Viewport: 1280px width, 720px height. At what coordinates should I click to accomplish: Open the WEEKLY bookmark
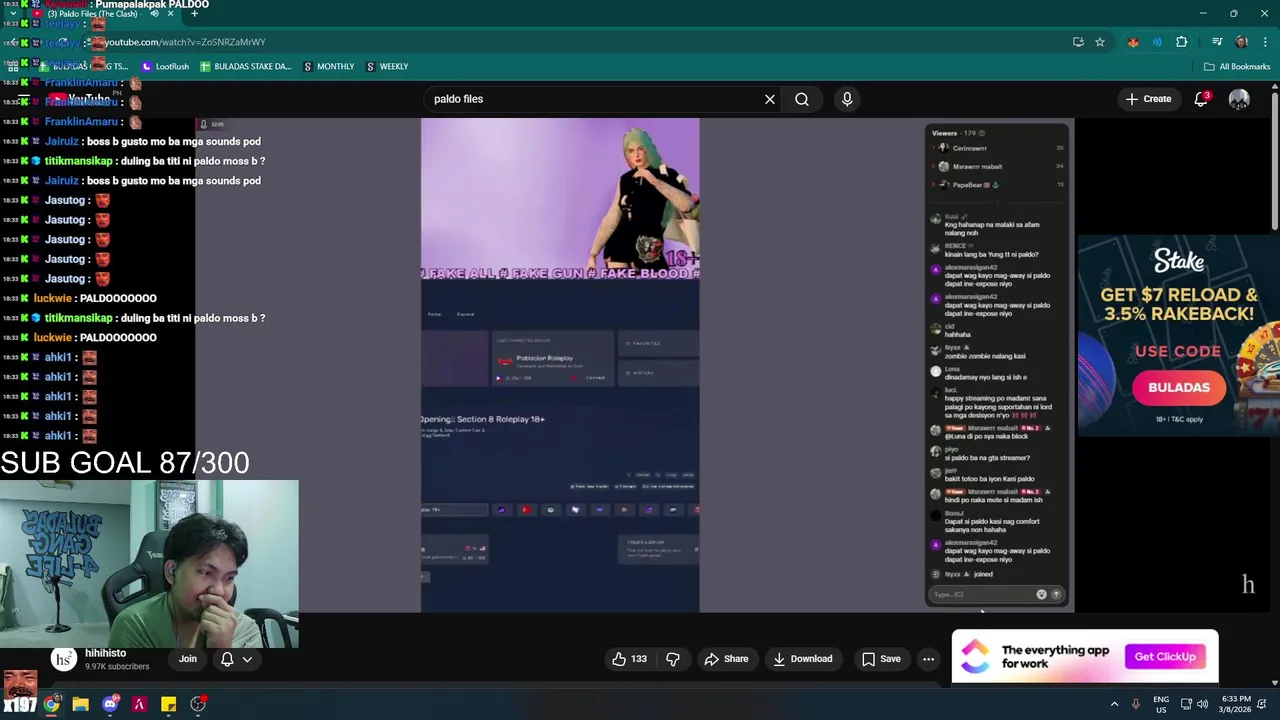[x=387, y=66]
